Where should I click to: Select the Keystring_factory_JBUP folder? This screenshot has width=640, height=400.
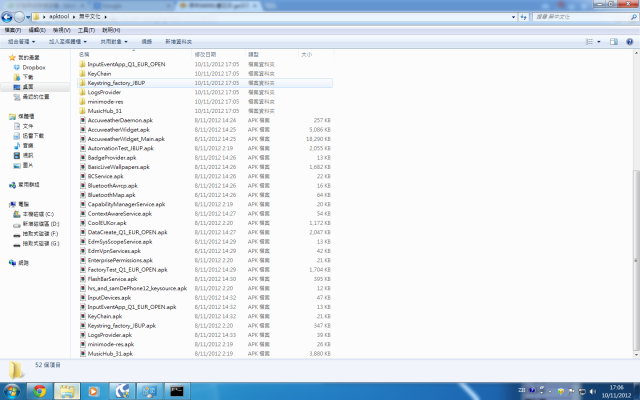[x=205, y=83]
